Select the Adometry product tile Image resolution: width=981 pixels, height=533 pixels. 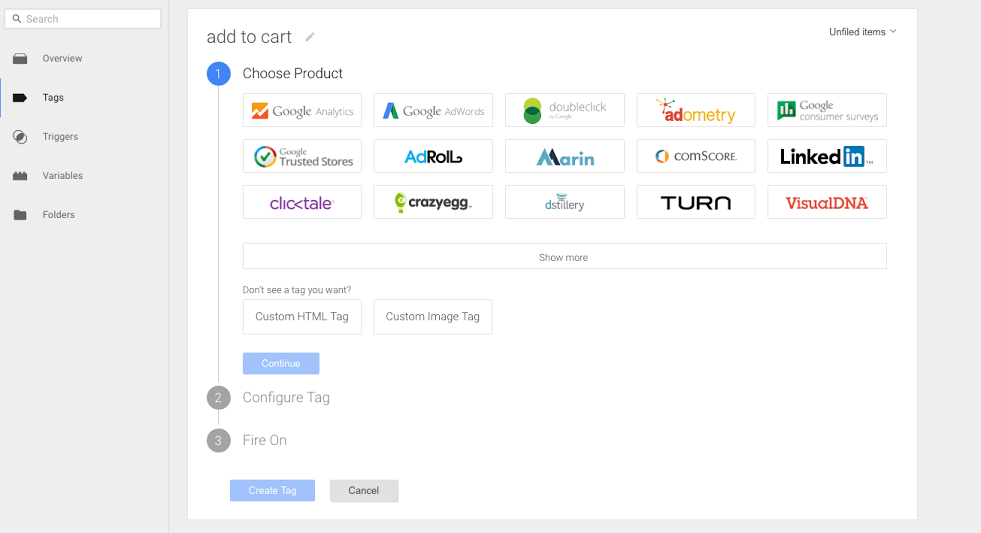(696, 110)
